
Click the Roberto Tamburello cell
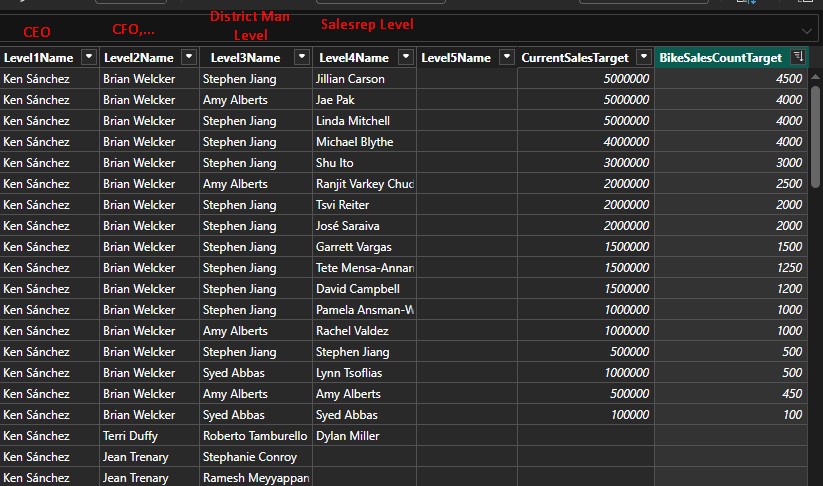pos(255,436)
